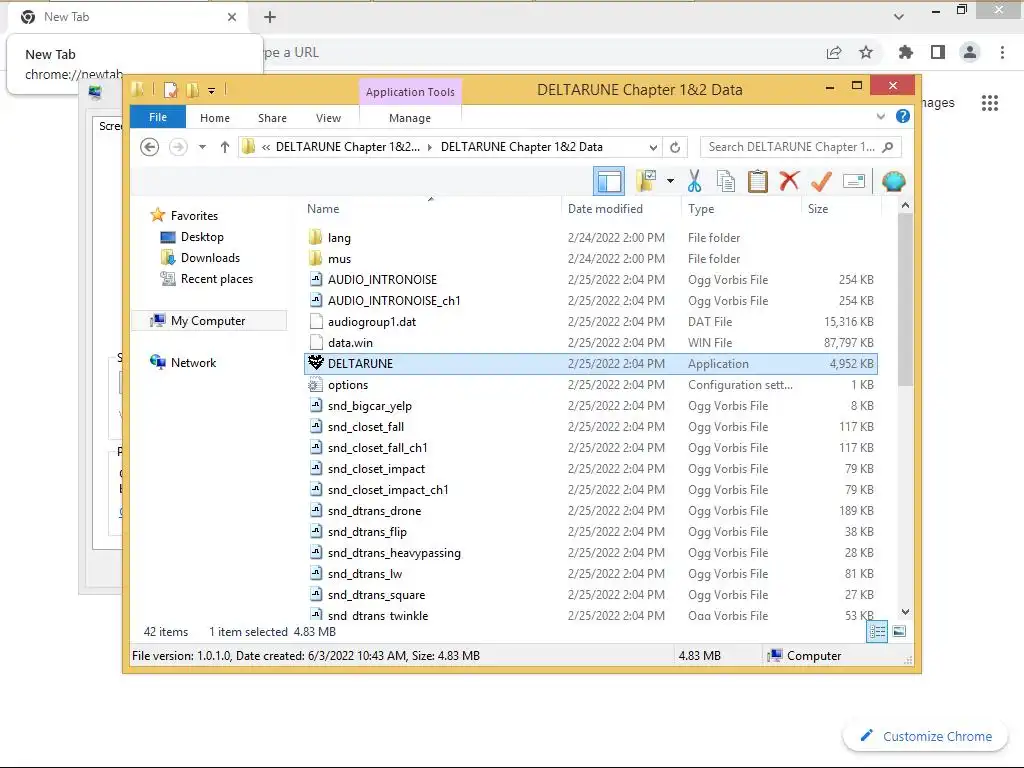The image size is (1024, 768).
Task: Switch to large icons view button
Action: tap(899, 632)
